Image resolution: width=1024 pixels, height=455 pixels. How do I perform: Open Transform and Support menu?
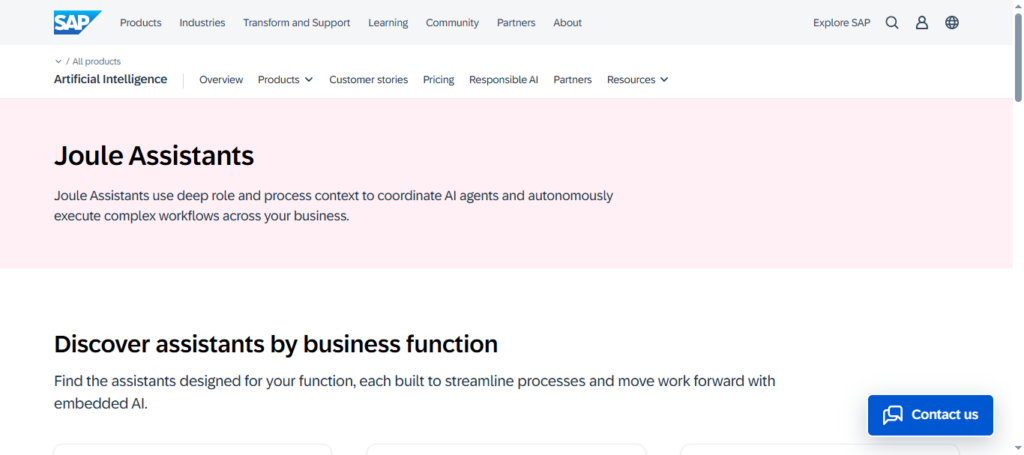click(x=296, y=23)
